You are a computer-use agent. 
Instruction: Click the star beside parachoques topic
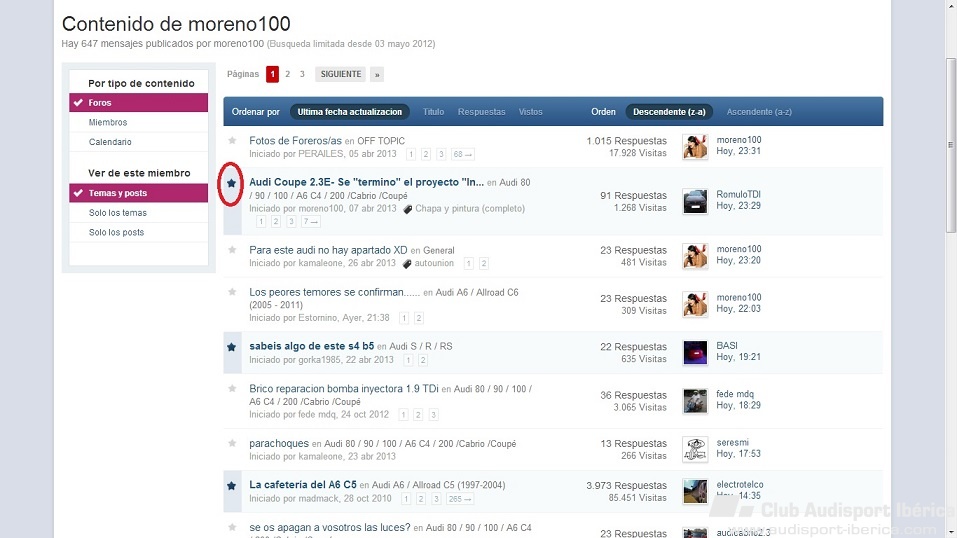232,443
